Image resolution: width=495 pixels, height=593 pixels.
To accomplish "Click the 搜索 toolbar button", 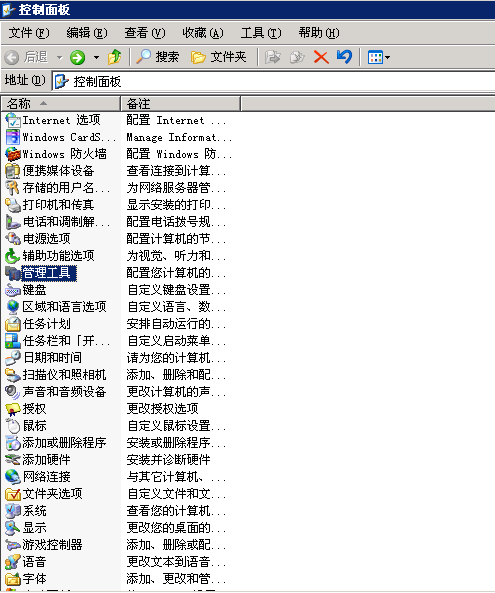I will click(157, 57).
